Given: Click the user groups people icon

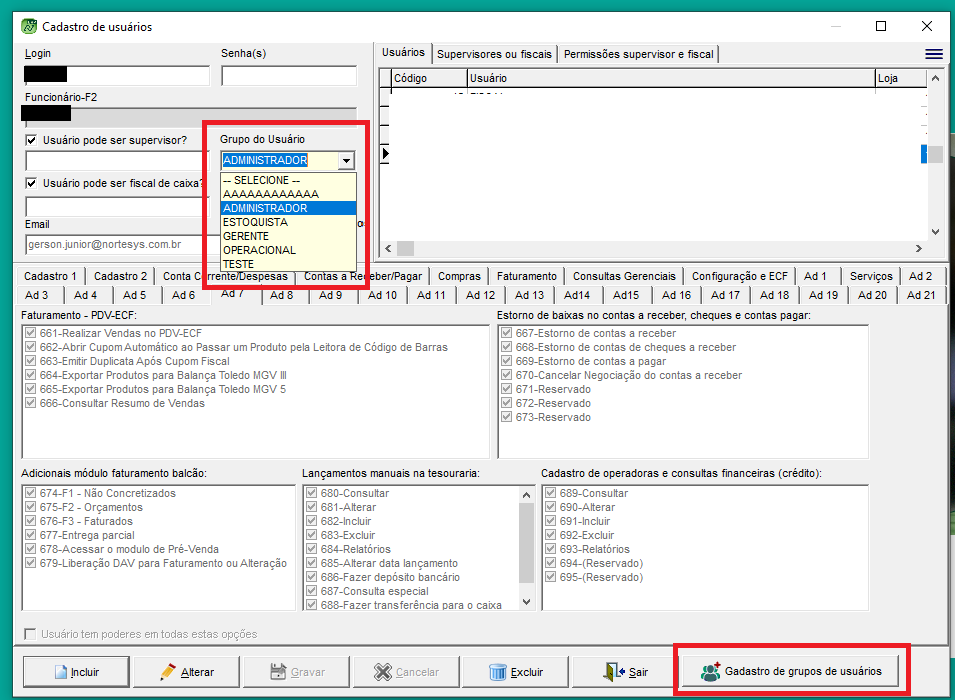Looking at the screenshot, I should pos(711,671).
